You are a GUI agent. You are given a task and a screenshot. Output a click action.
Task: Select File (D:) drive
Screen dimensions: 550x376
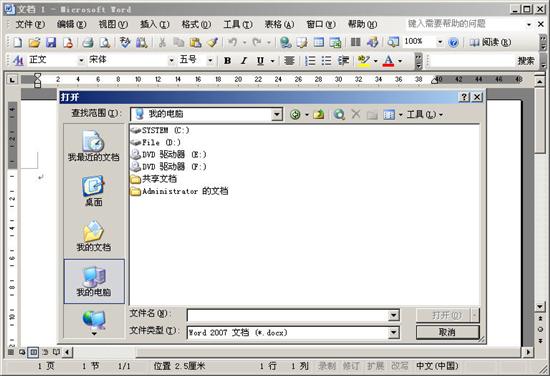(x=156, y=142)
